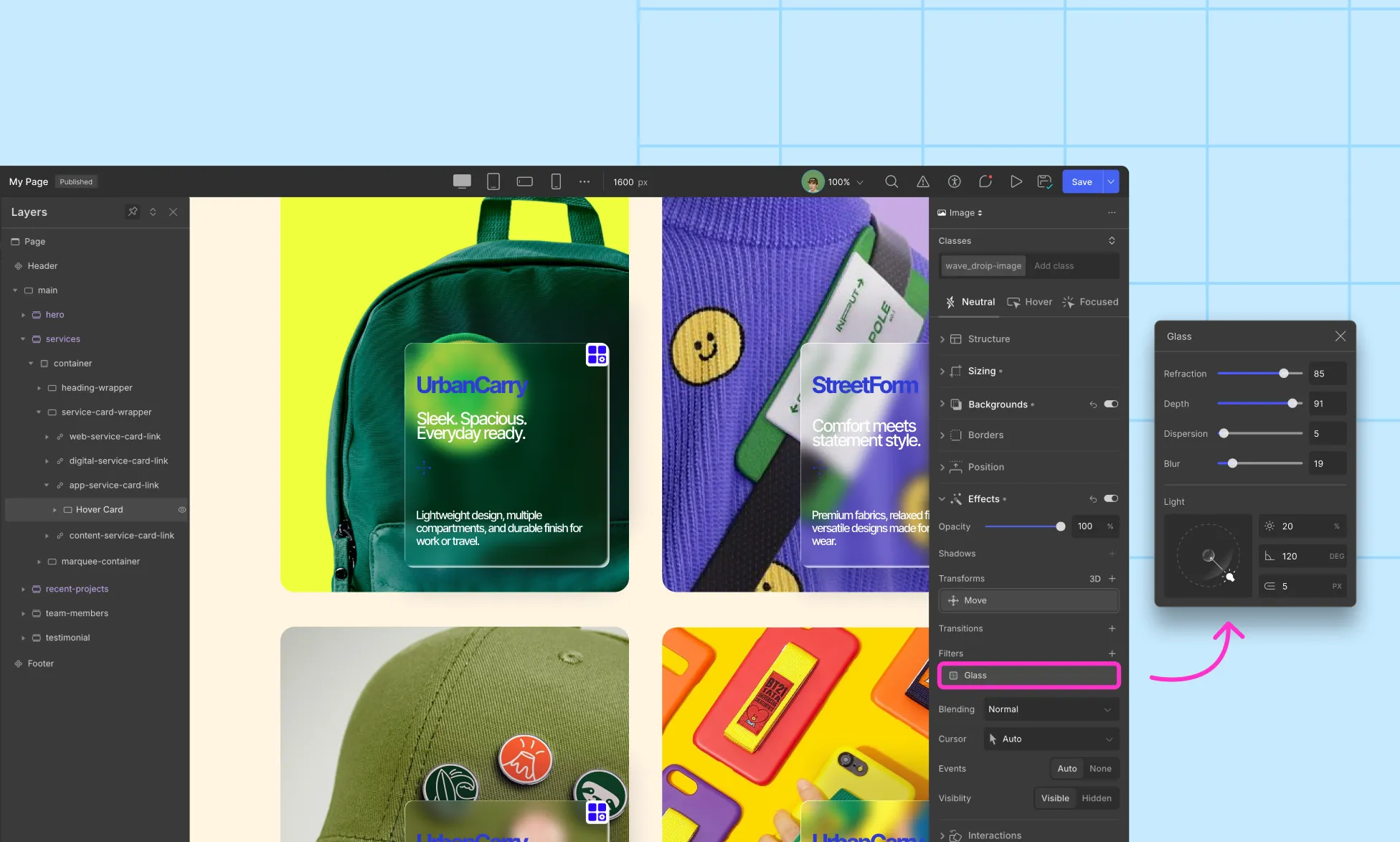Collapse all layers with up-down arrows icon
This screenshot has width=1400, height=842.
pyautogui.click(x=153, y=212)
